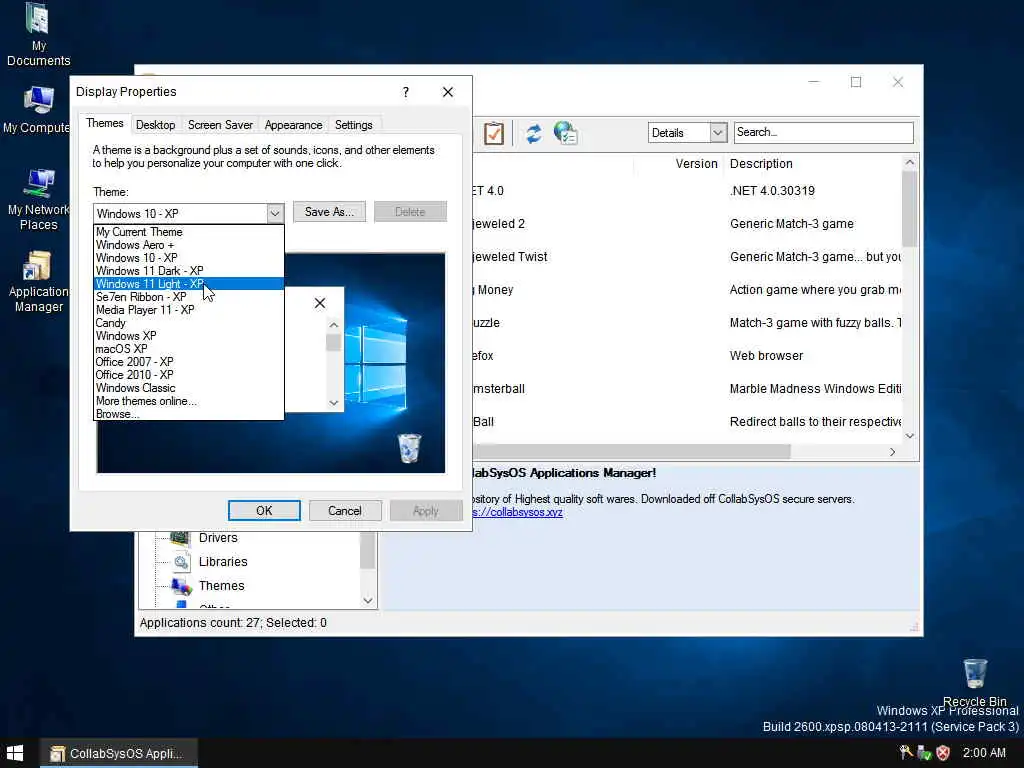Choose Candy theme

(x=189, y=323)
